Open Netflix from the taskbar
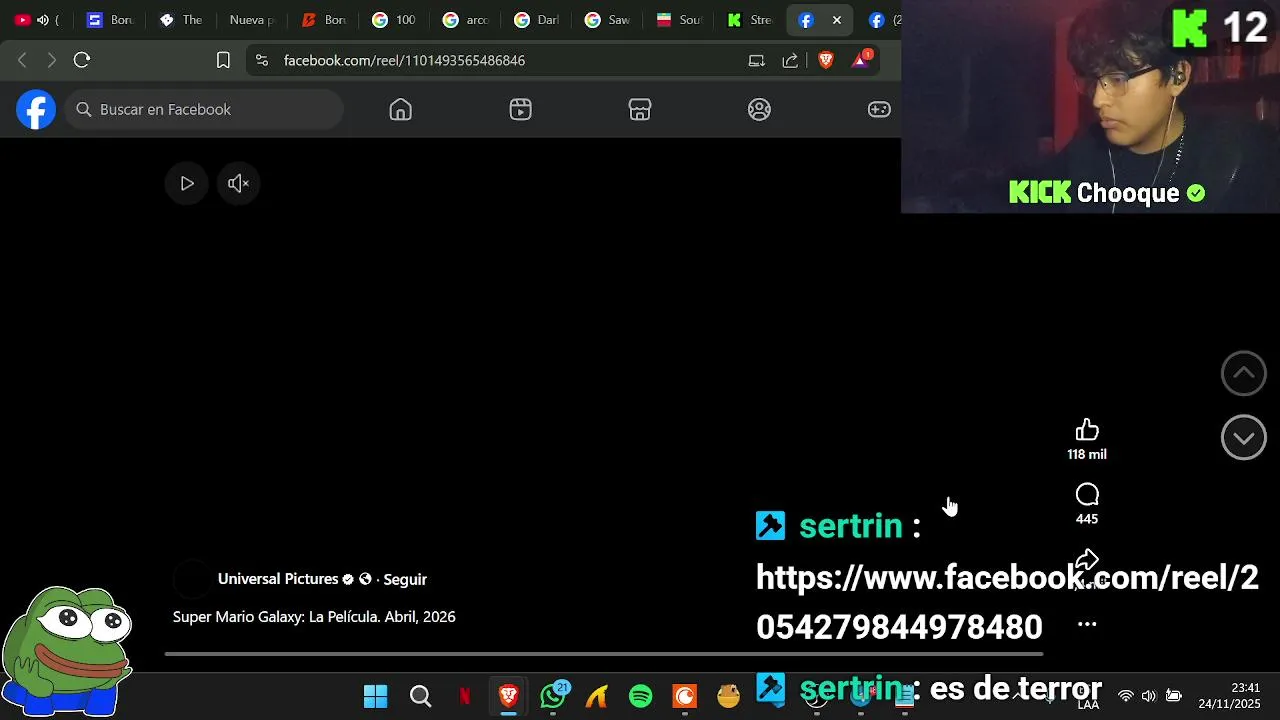This screenshot has height=720, width=1280. [464, 696]
